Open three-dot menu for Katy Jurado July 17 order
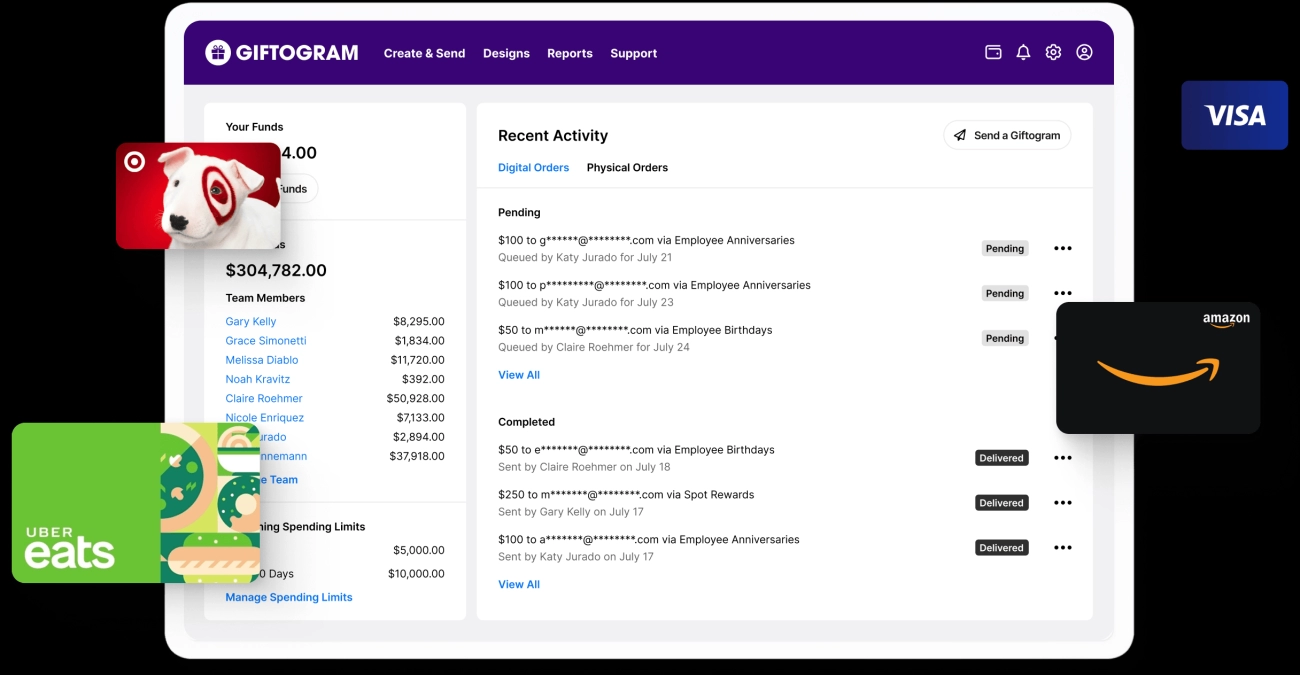1300x675 pixels. click(1062, 548)
